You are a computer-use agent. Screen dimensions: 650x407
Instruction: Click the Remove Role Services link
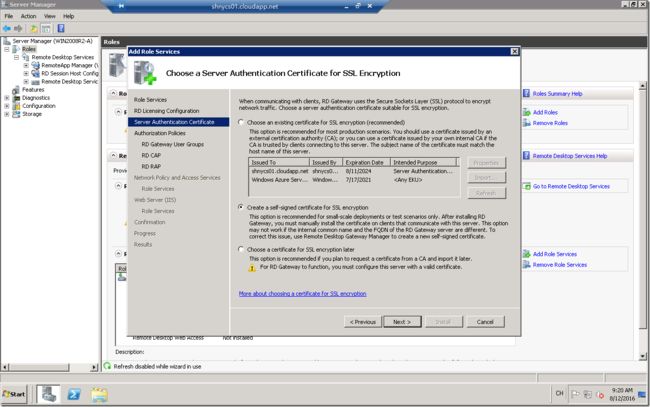(x=560, y=264)
